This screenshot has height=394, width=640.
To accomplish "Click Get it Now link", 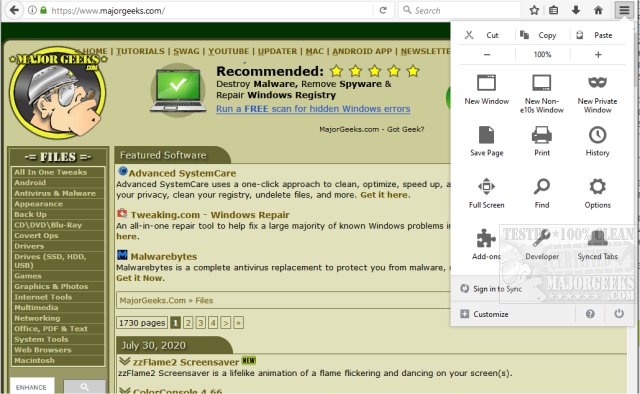I will [140, 278].
